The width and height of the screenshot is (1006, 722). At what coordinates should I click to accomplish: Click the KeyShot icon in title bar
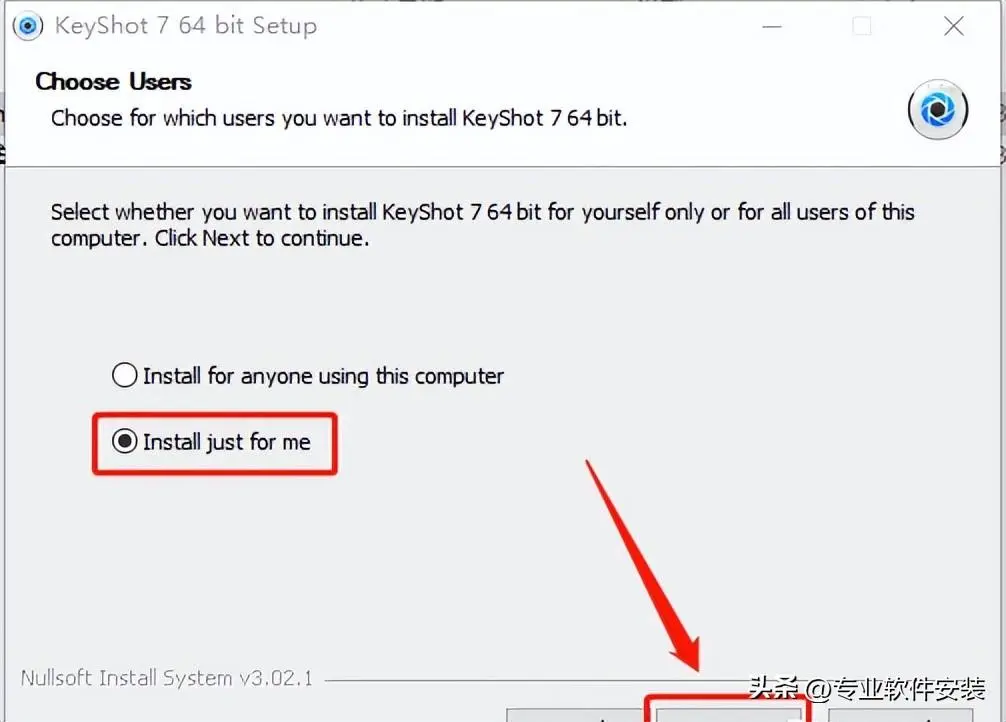(28, 26)
